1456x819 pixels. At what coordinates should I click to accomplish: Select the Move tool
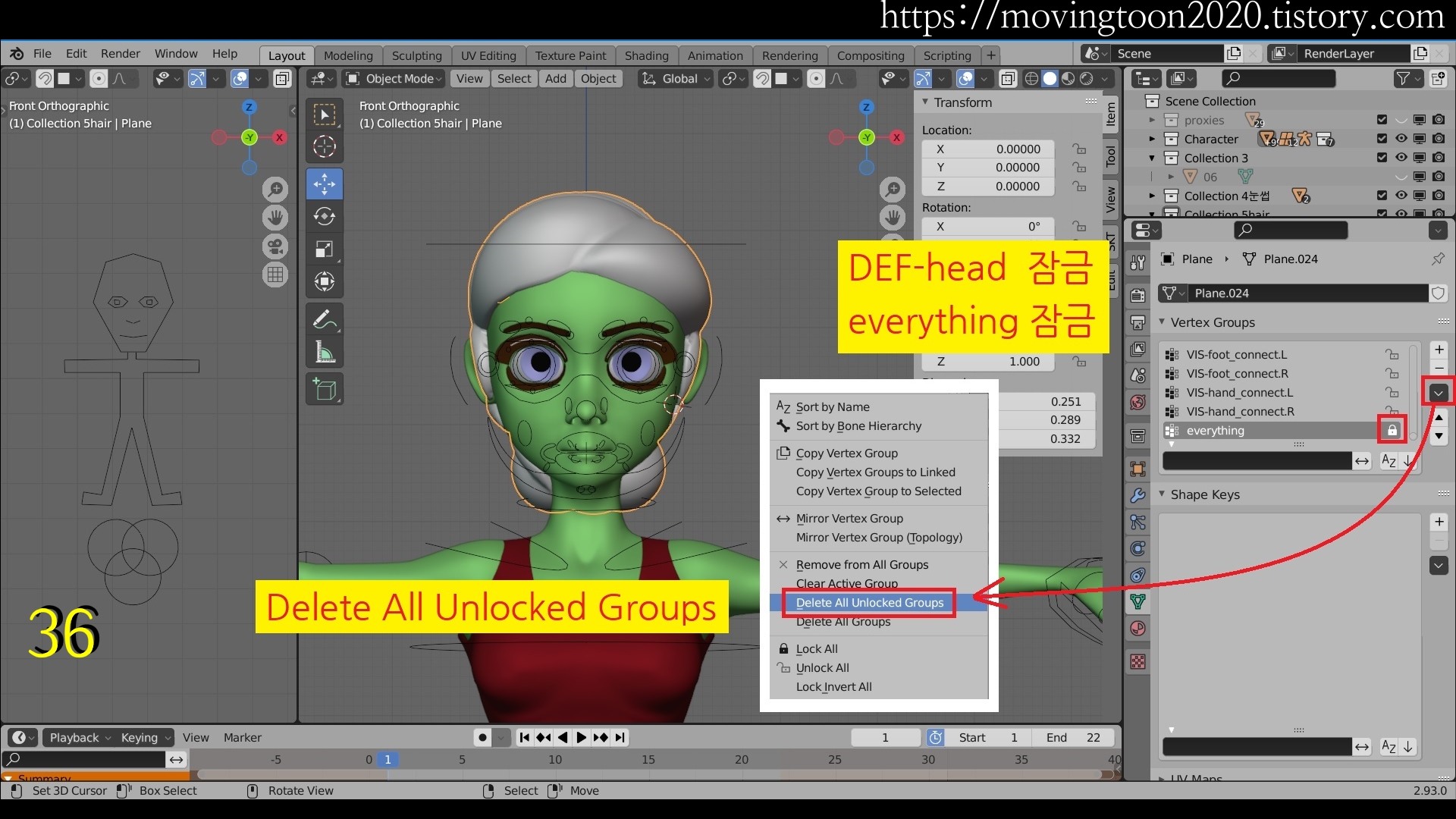point(325,184)
